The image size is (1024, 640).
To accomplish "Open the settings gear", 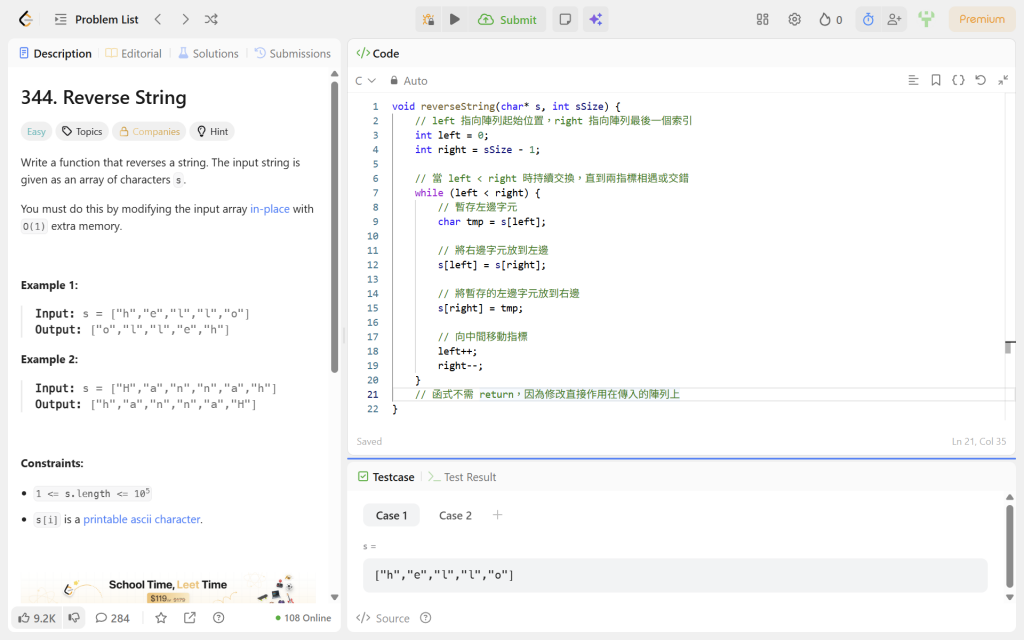I will pyautogui.click(x=794, y=20).
